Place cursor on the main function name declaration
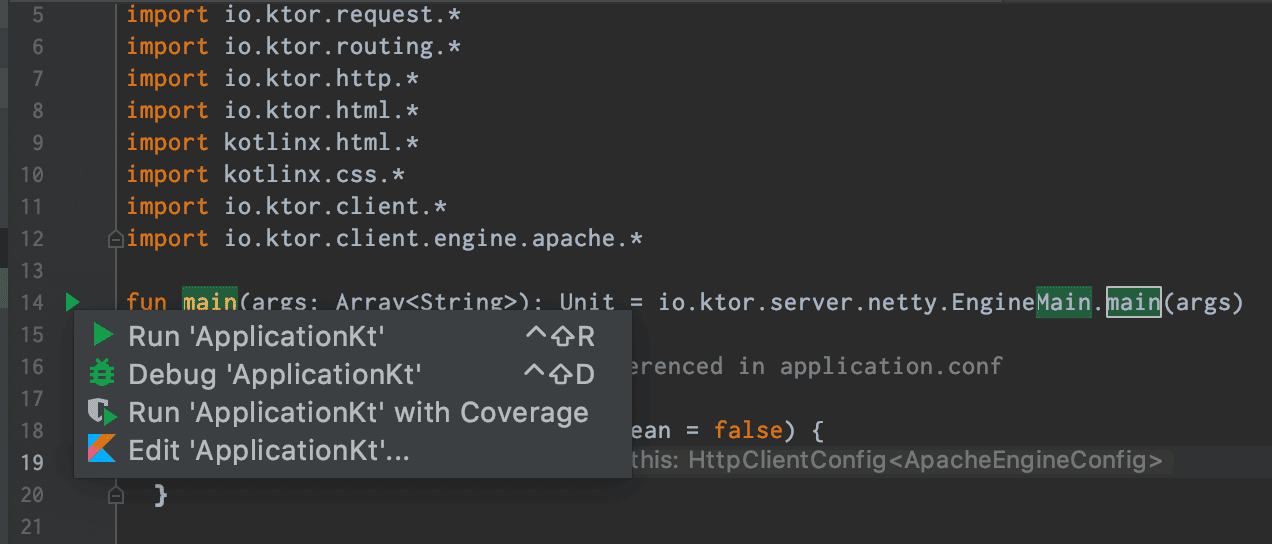 click(209, 302)
